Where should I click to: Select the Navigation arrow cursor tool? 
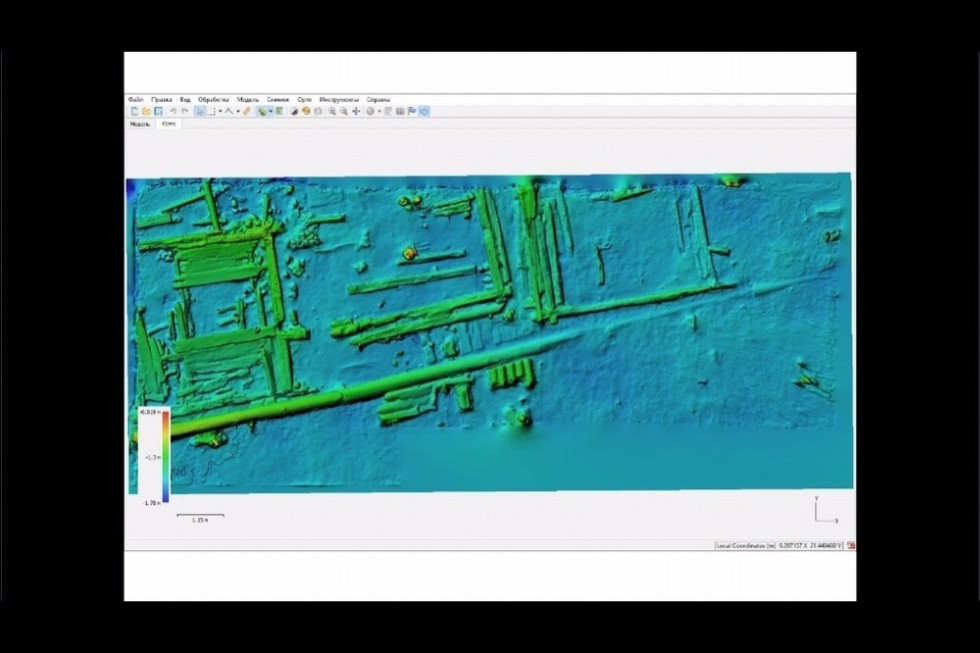200,111
